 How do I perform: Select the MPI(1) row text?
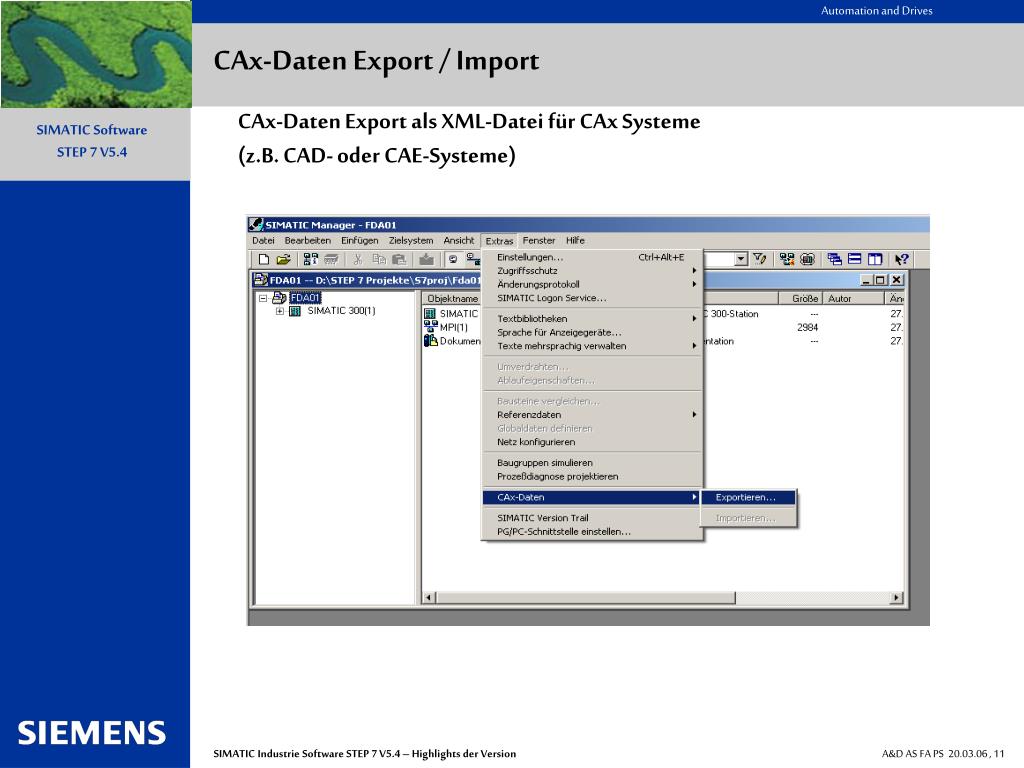point(454,327)
